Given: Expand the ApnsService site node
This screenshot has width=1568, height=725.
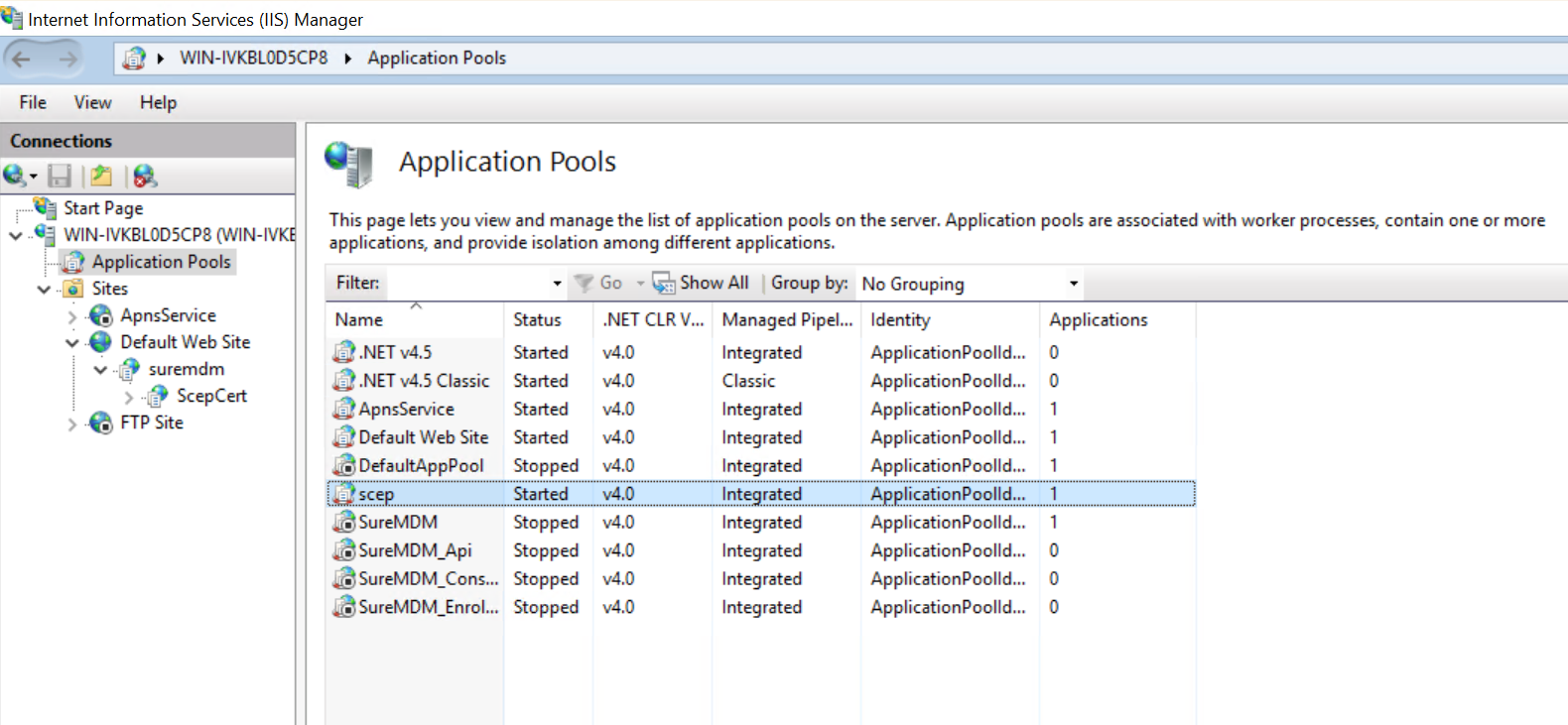Looking at the screenshot, I should click(71, 316).
